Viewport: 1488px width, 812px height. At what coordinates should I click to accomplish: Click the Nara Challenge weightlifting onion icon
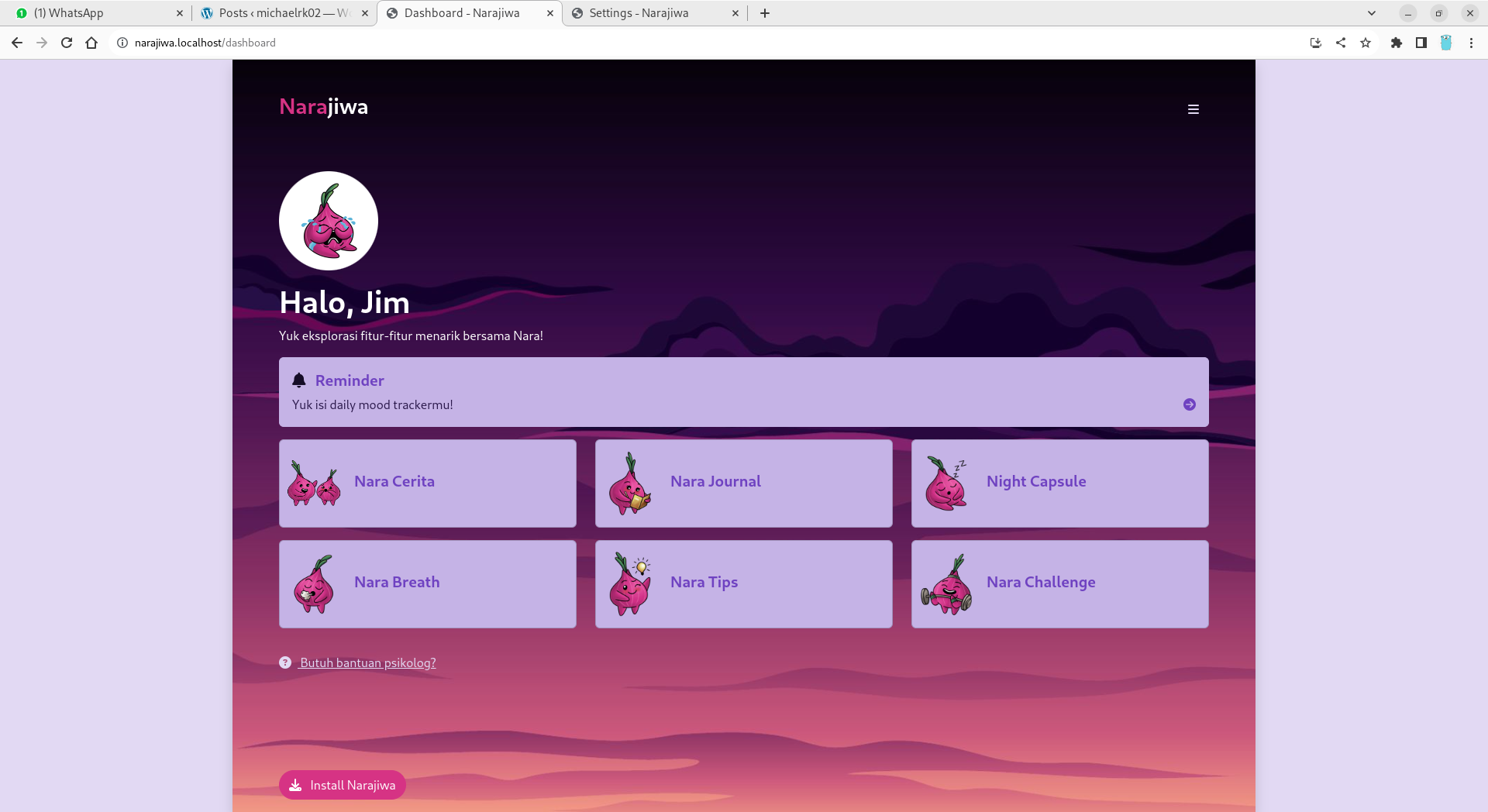click(x=945, y=584)
